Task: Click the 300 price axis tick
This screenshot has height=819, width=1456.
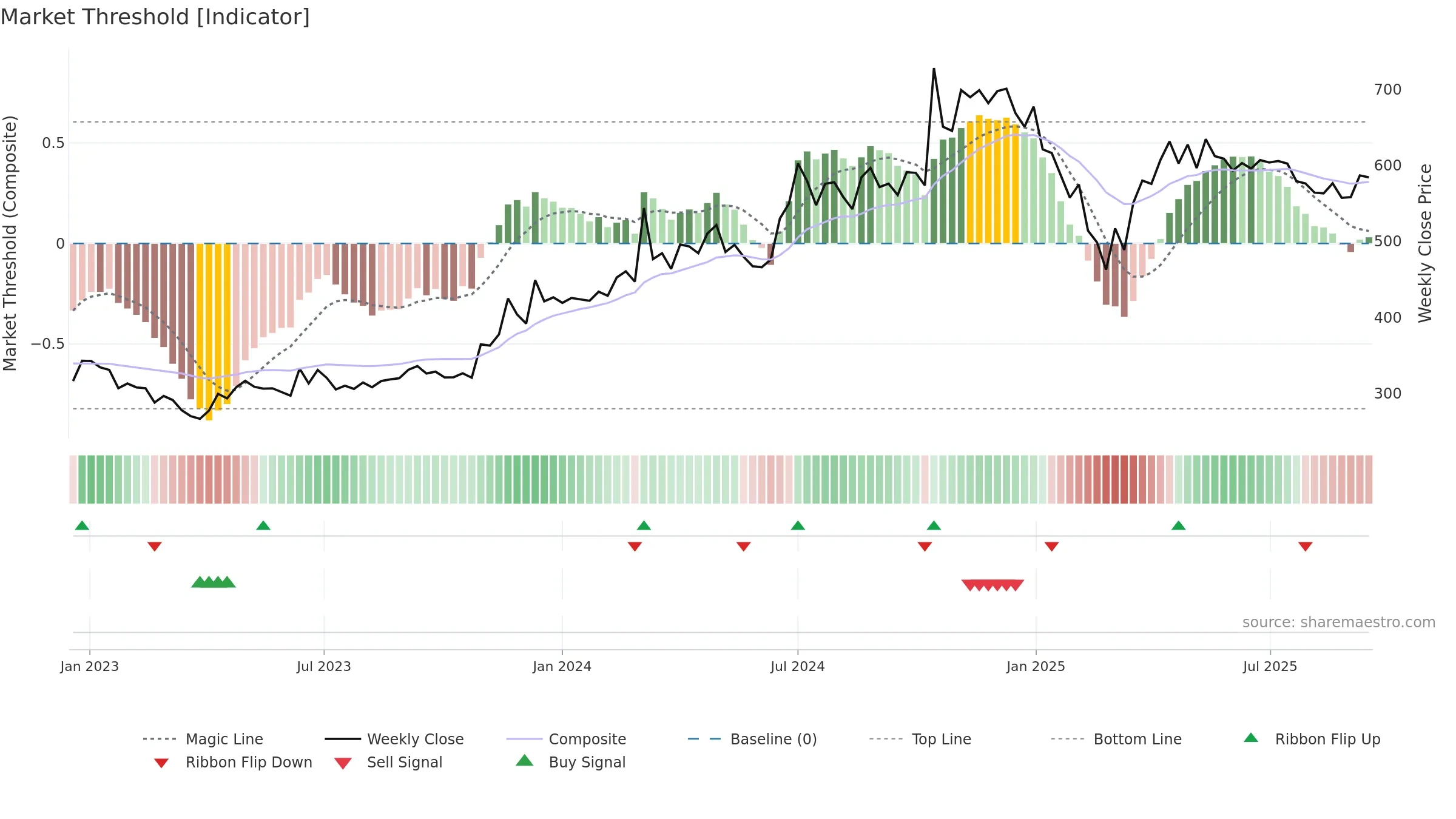Action: tap(1388, 394)
